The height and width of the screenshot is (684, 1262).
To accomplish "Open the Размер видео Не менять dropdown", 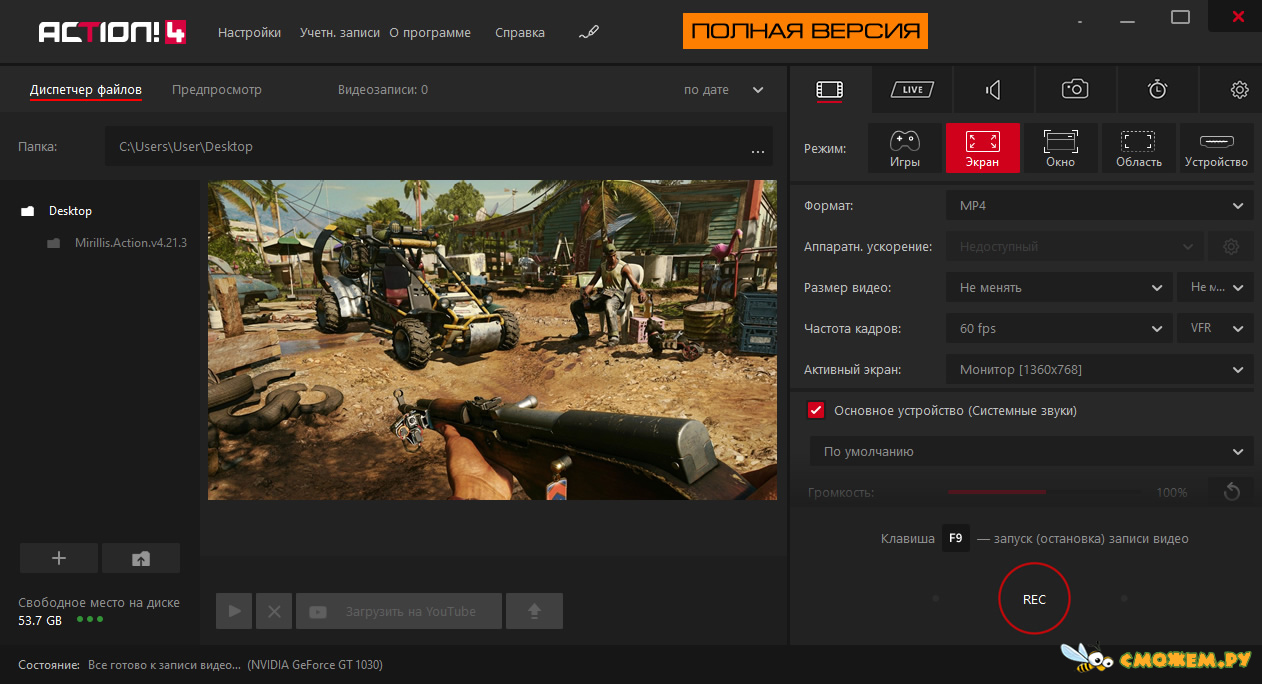I will point(1059,288).
